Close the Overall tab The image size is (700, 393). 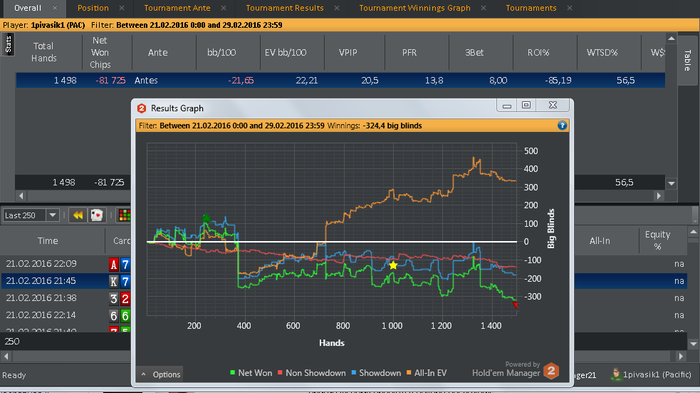[x=54, y=8]
